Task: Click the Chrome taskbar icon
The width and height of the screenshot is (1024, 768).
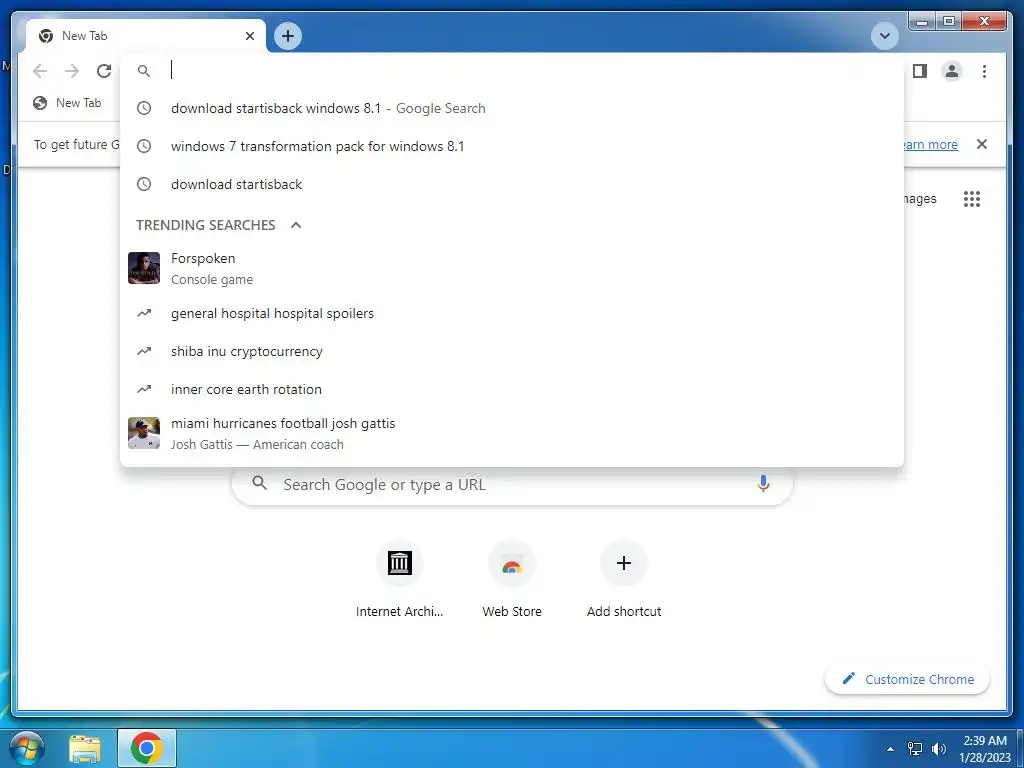Action: click(147, 748)
